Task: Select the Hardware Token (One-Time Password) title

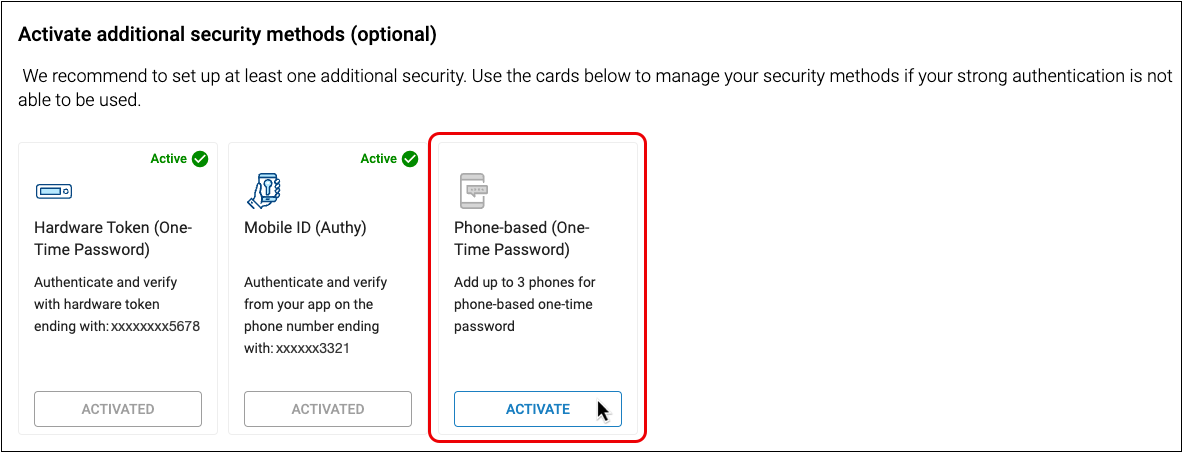Action: point(112,238)
